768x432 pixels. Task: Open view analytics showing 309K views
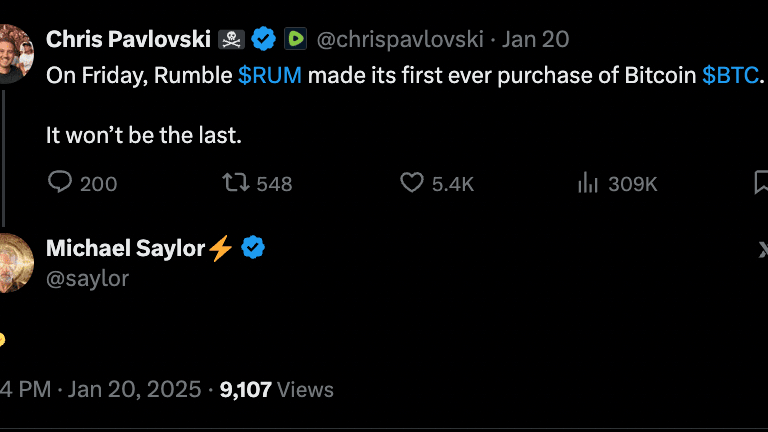tap(587, 183)
